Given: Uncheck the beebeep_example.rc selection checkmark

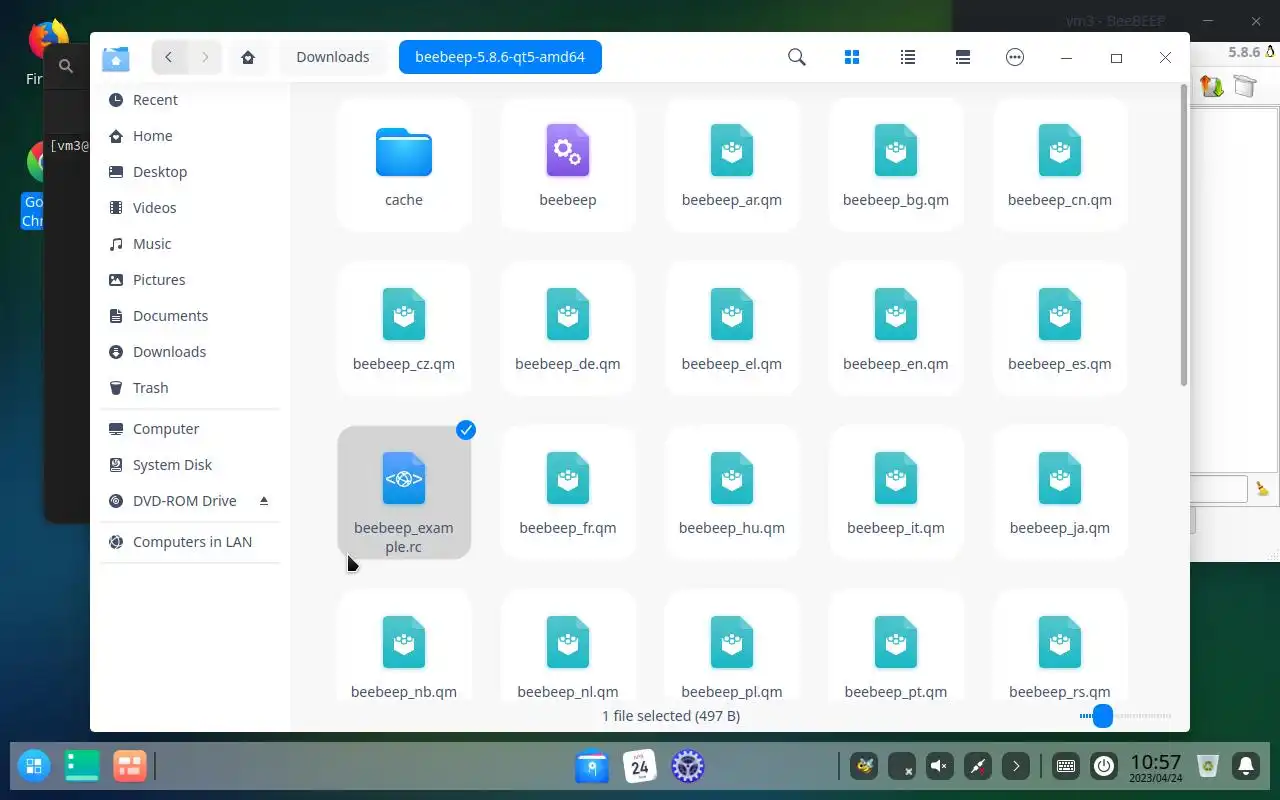Looking at the screenshot, I should pos(466,430).
